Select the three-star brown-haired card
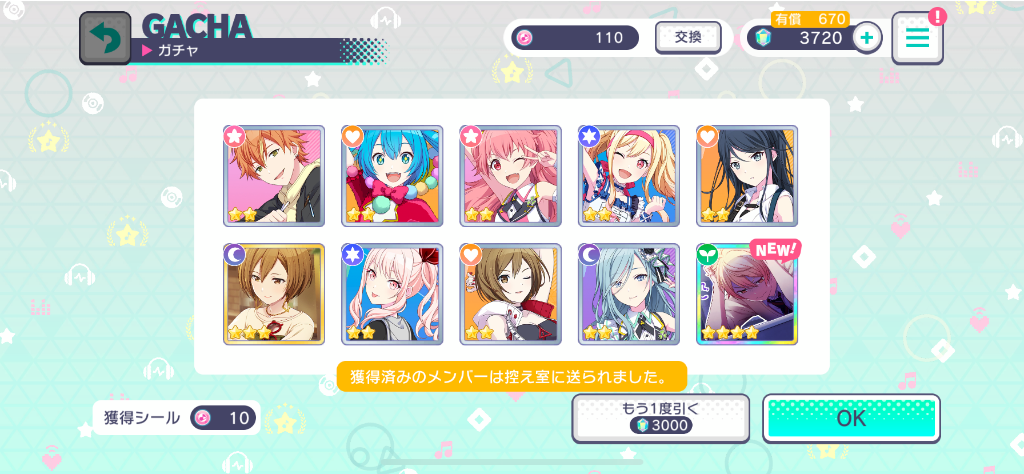This screenshot has height=474, width=1024. tap(274, 294)
